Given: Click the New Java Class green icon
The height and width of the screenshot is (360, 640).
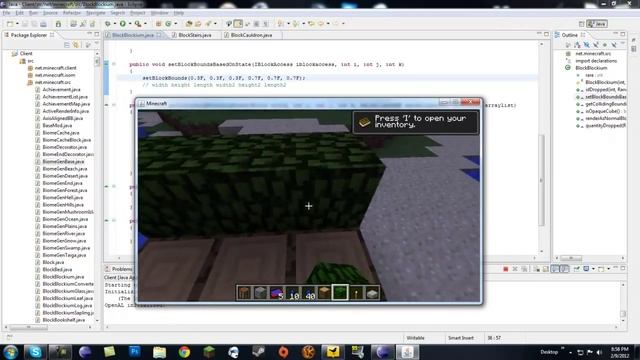Looking at the screenshot, I should click(168, 24).
